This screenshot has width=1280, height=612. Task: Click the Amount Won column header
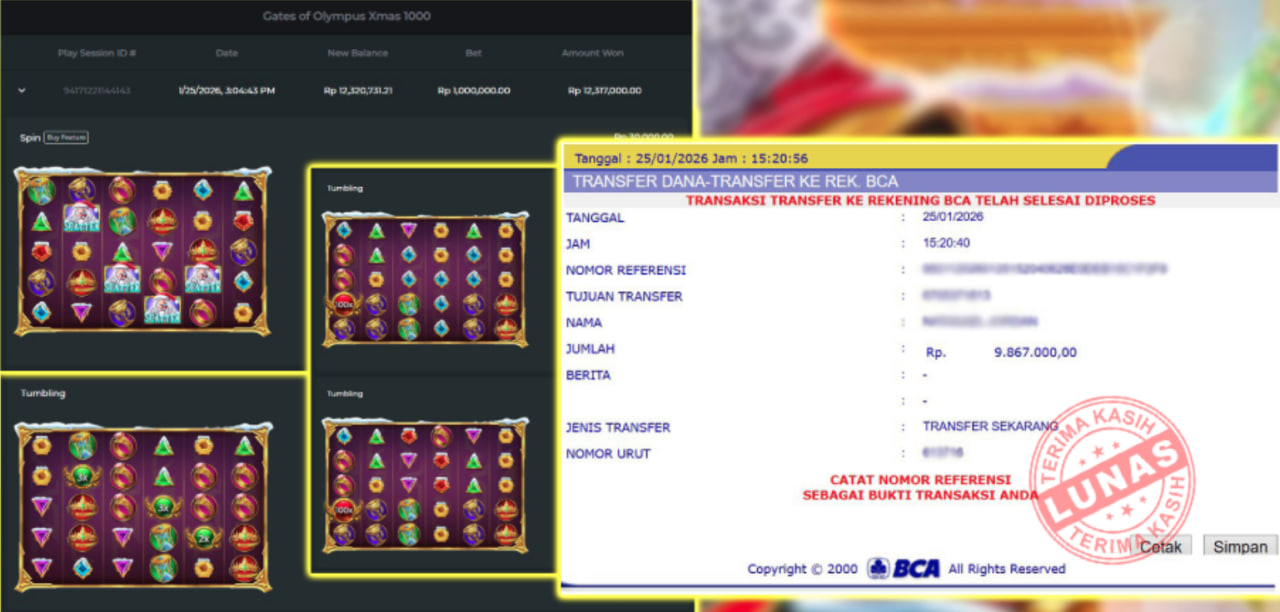click(593, 53)
